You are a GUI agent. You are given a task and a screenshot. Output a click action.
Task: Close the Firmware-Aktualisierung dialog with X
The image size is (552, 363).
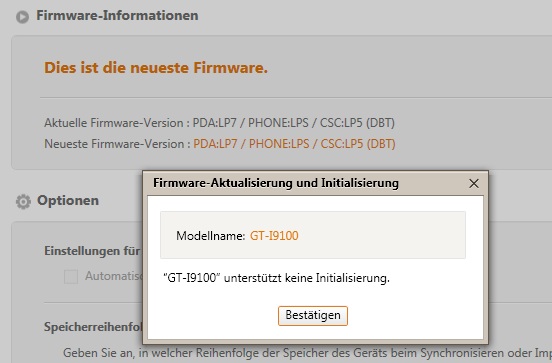[474, 183]
